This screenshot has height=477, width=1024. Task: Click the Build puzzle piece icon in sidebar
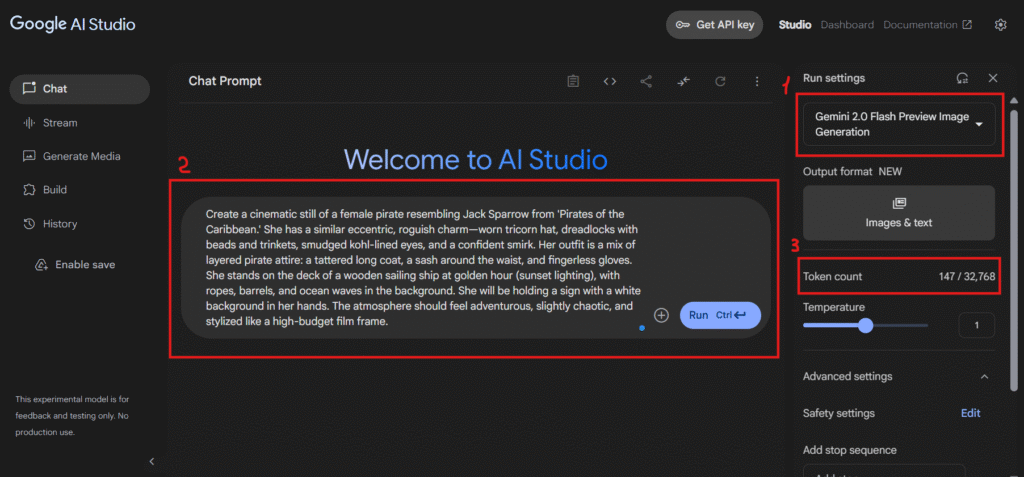pos(29,190)
